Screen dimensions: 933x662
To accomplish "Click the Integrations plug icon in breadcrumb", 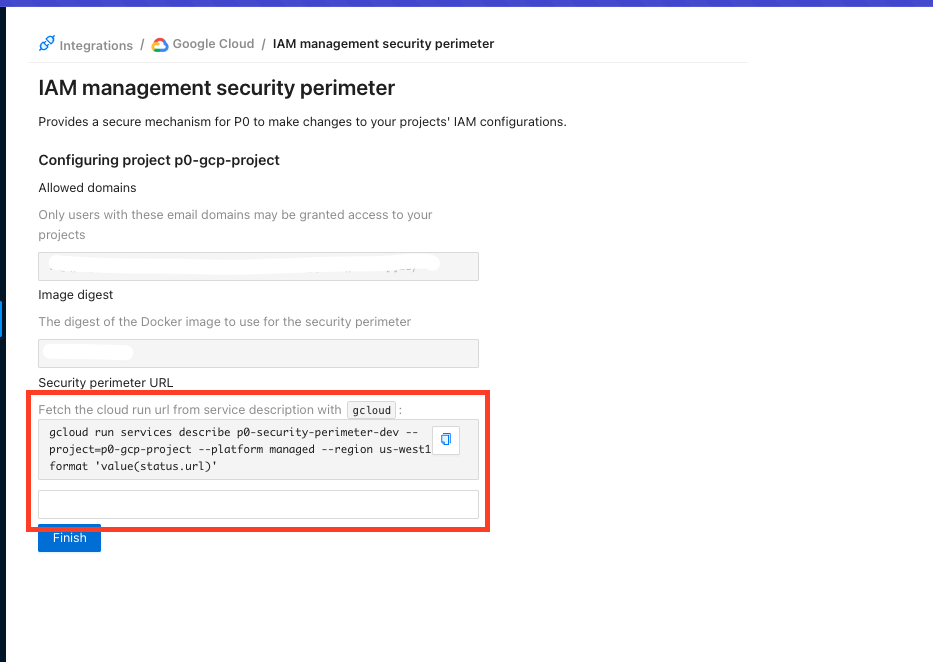I will pos(47,44).
